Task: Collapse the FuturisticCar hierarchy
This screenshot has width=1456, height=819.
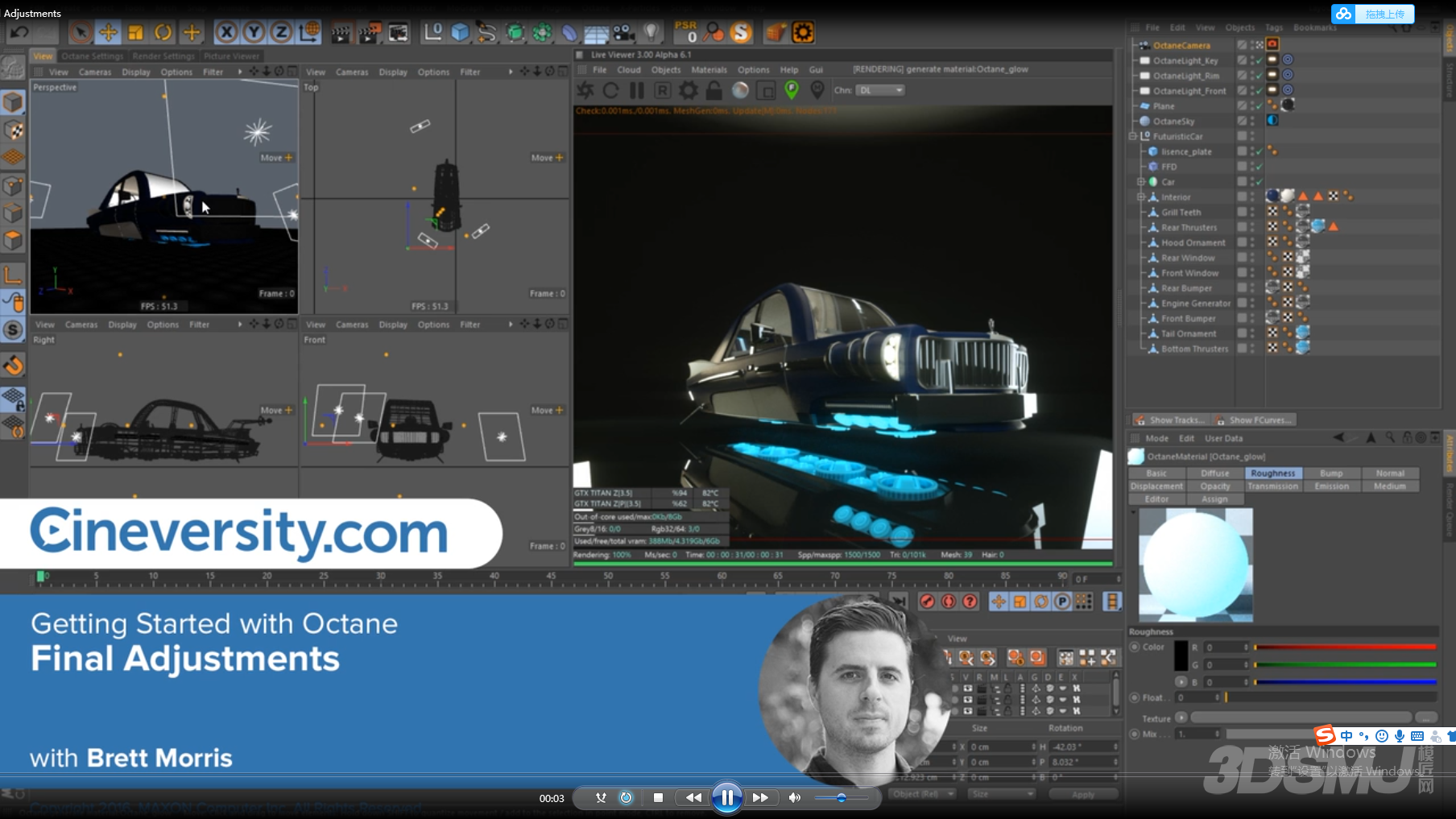Action: (1133, 137)
